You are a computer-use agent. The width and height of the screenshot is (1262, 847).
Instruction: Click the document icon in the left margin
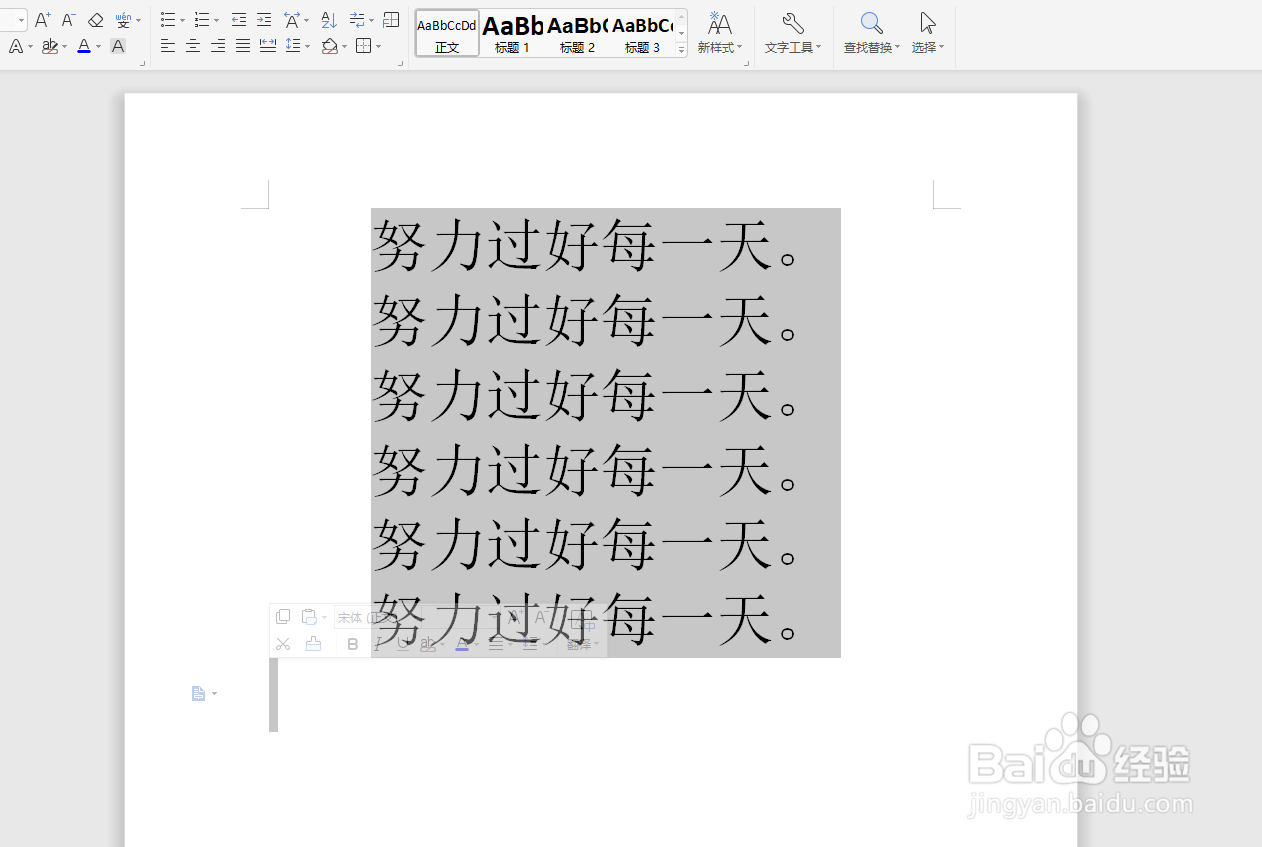click(198, 693)
